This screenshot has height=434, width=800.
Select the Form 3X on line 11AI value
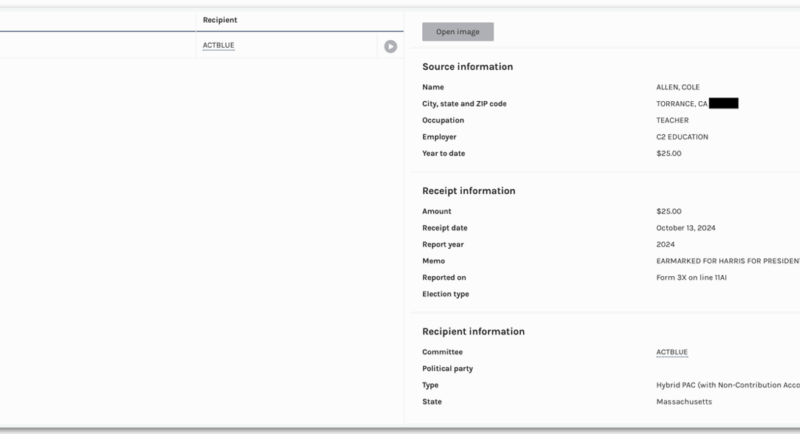pos(691,278)
